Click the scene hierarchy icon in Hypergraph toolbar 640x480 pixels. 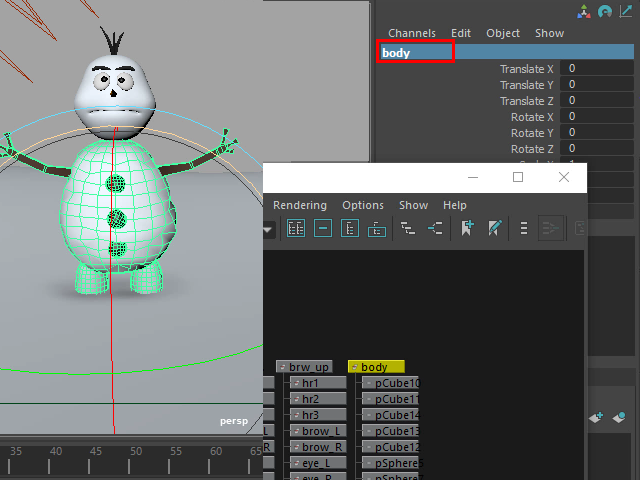407,229
